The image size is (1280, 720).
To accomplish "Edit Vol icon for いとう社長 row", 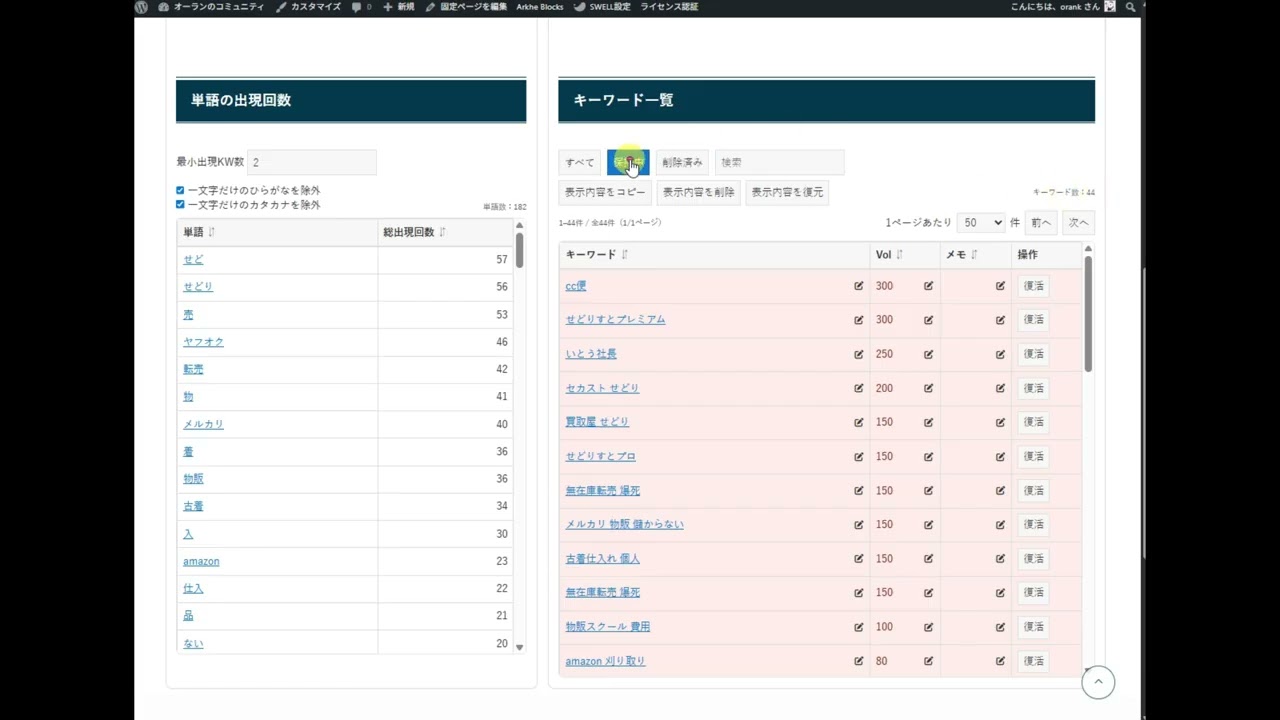I will pyautogui.click(x=928, y=354).
